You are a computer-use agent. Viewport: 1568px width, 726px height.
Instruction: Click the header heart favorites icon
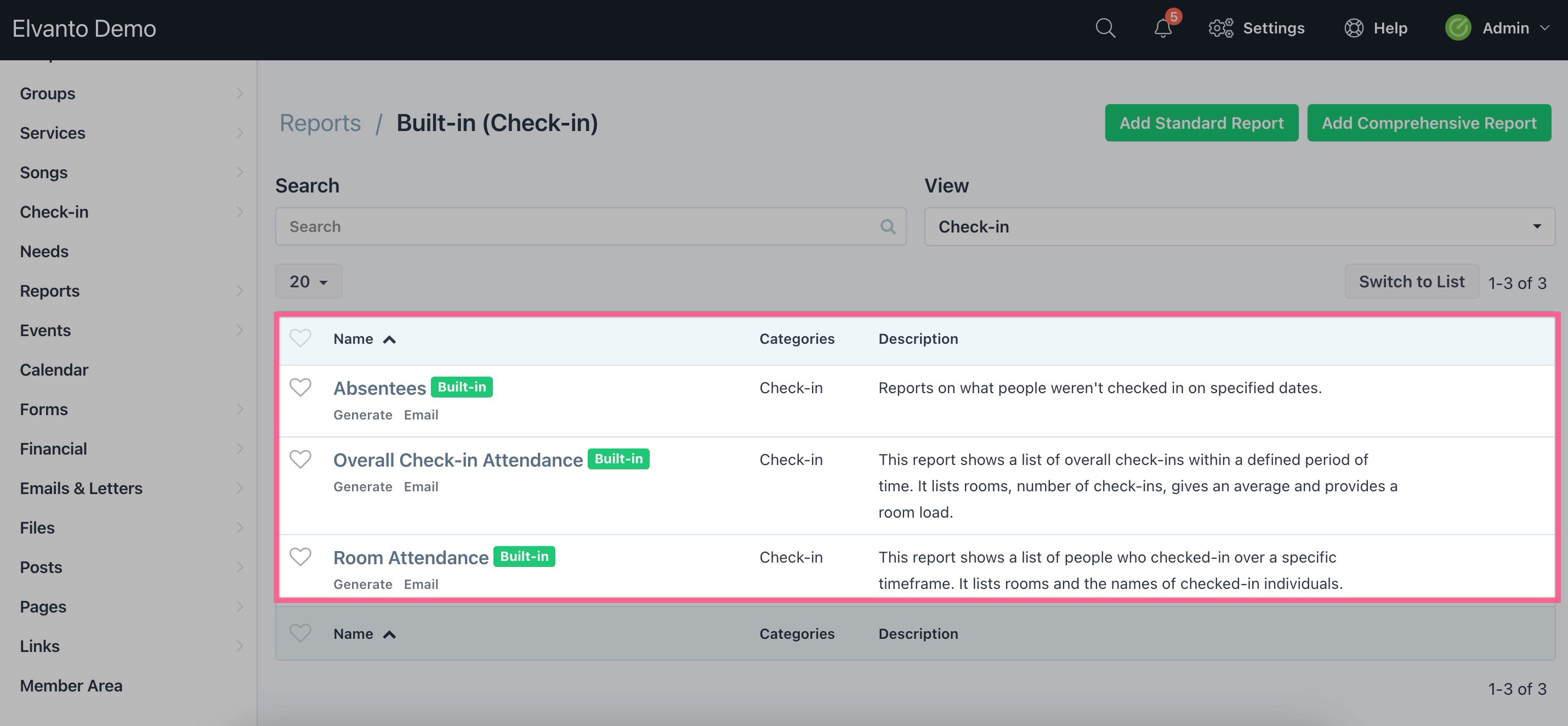300,338
